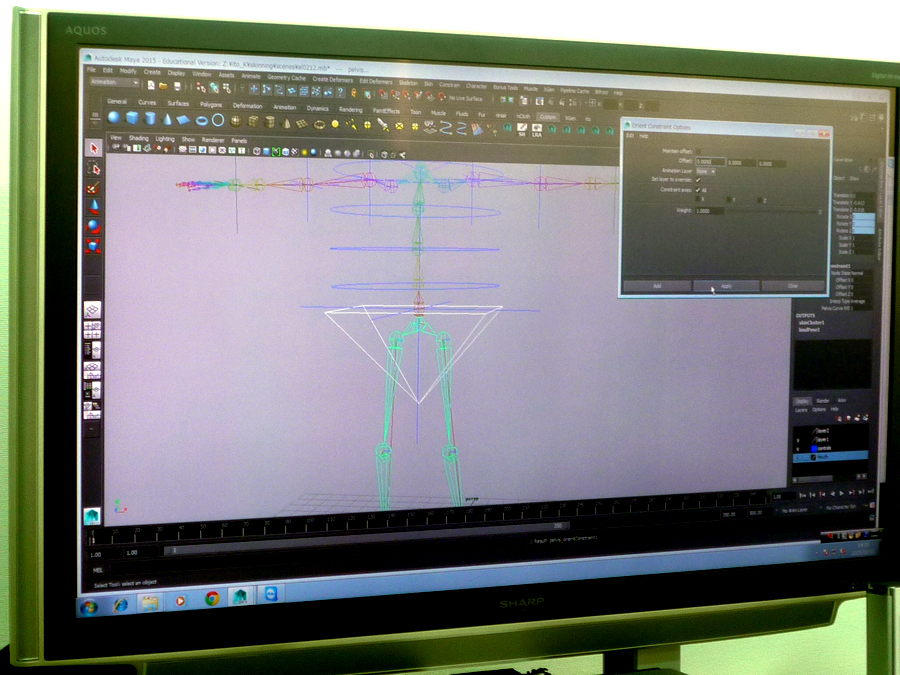
Task: Click the Weight value input field
Action: (x=709, y=211)
